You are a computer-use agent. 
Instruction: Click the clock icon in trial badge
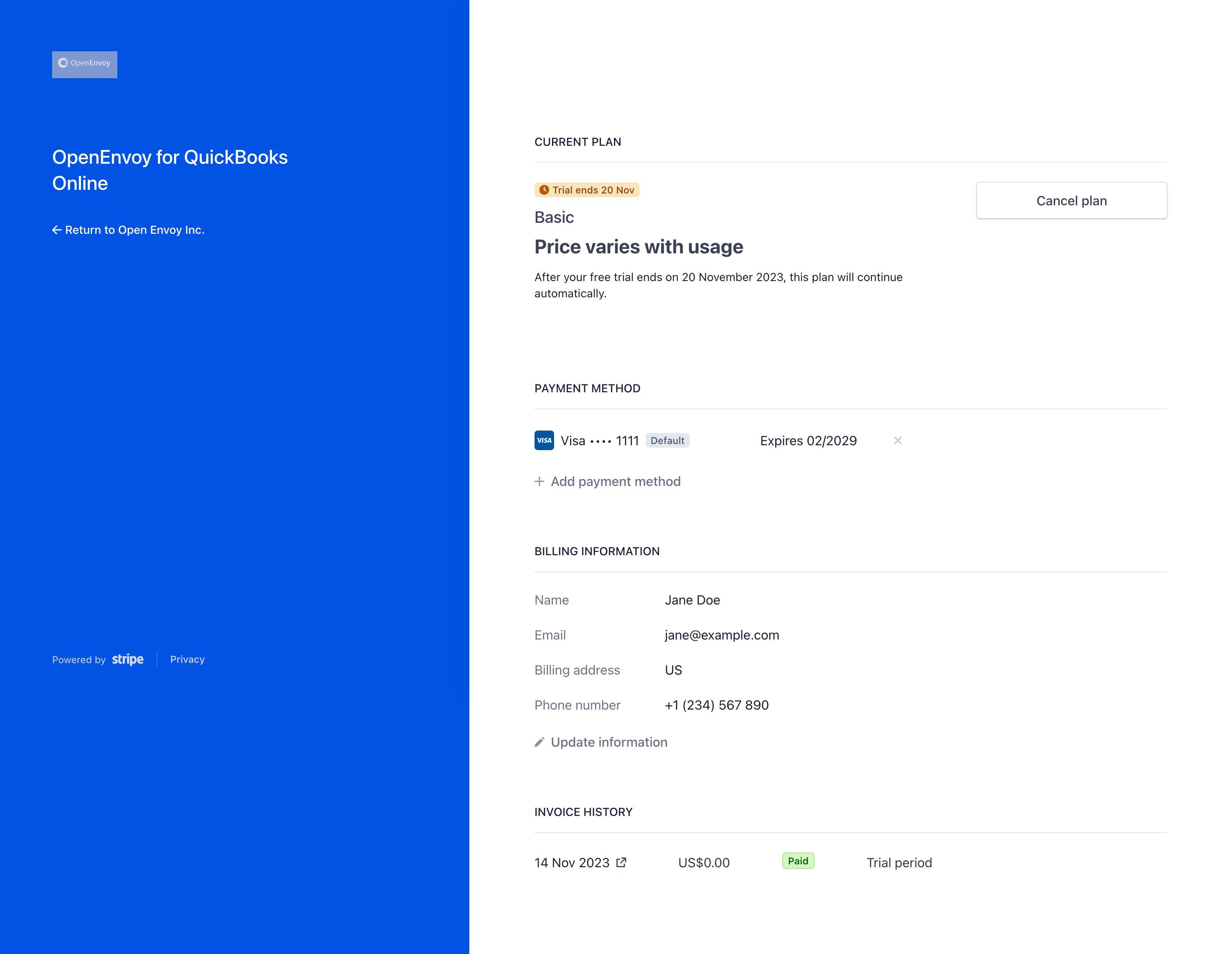point(544,190)
